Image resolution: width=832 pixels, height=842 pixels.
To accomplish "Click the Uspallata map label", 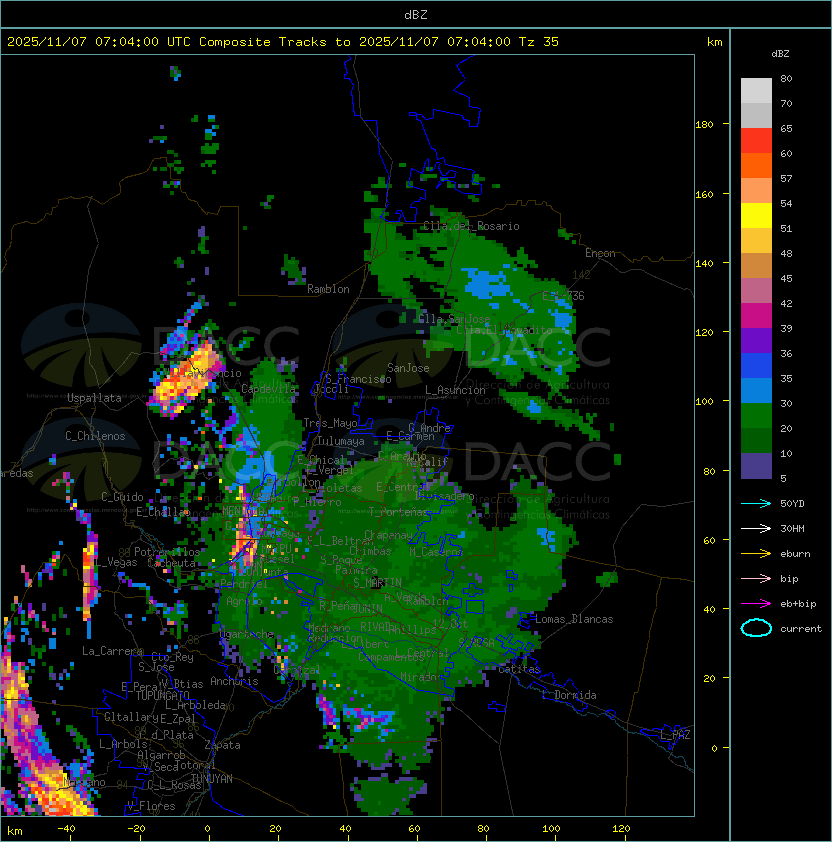I will pos(95,398).
